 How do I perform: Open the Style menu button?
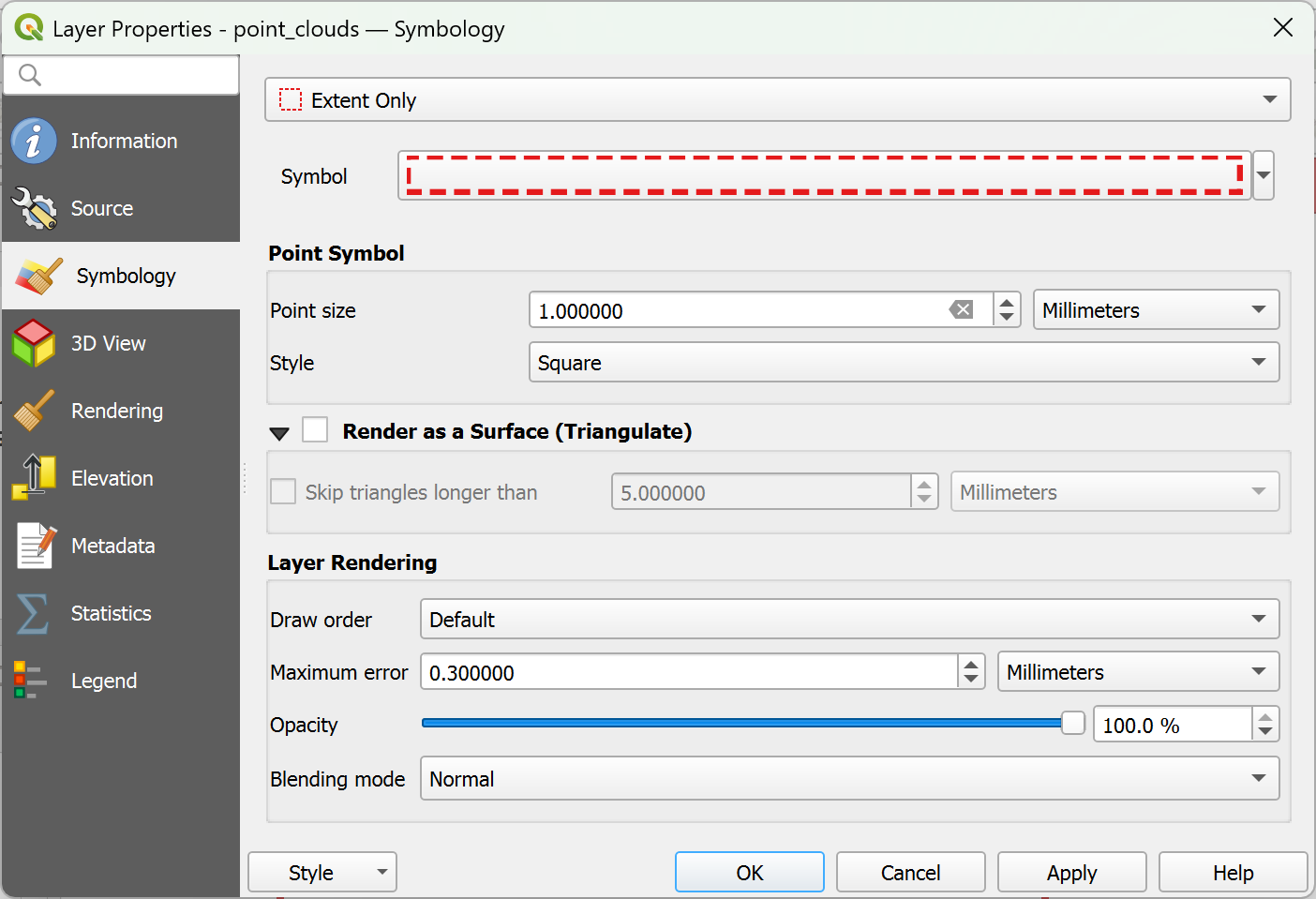click(322, 872)
